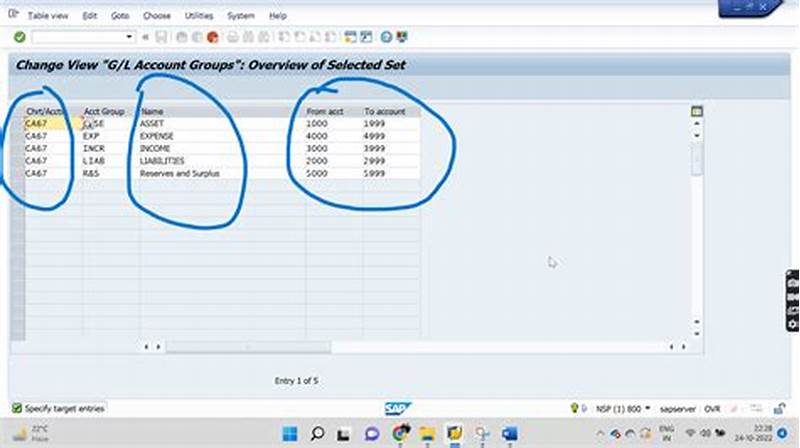The image size is (800, 448).
Task: Open the Goto menu
Action: point(120,16)
